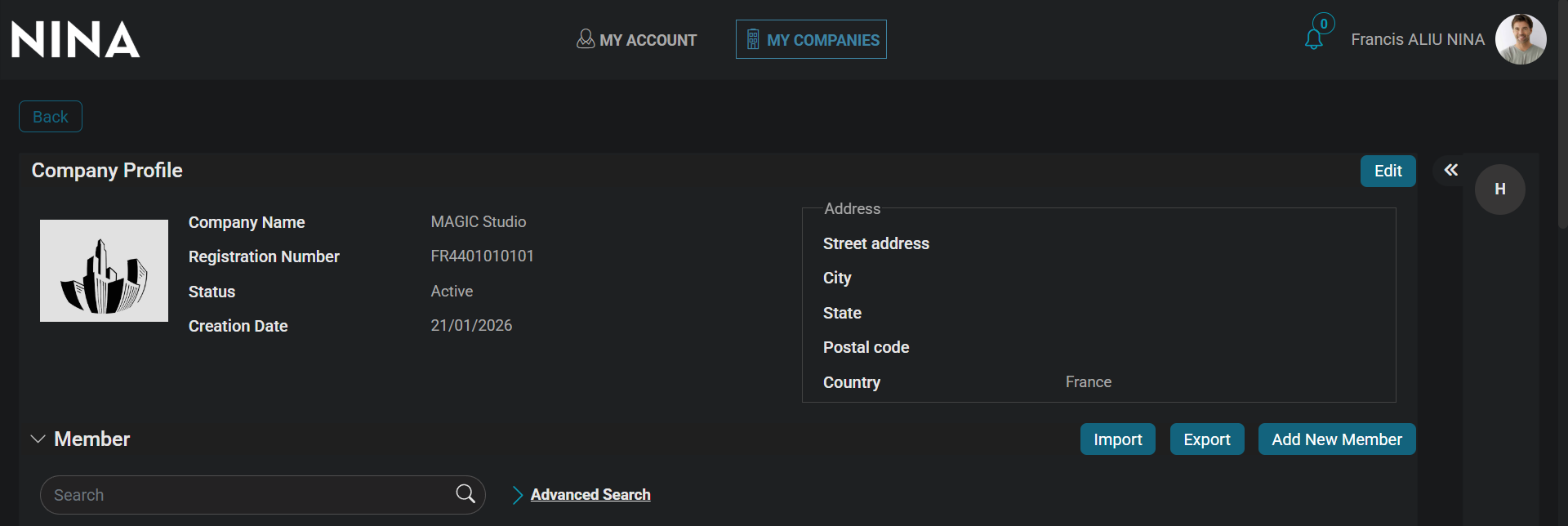
Task: Click the NINA logo
Action: [x=75, y=39]
